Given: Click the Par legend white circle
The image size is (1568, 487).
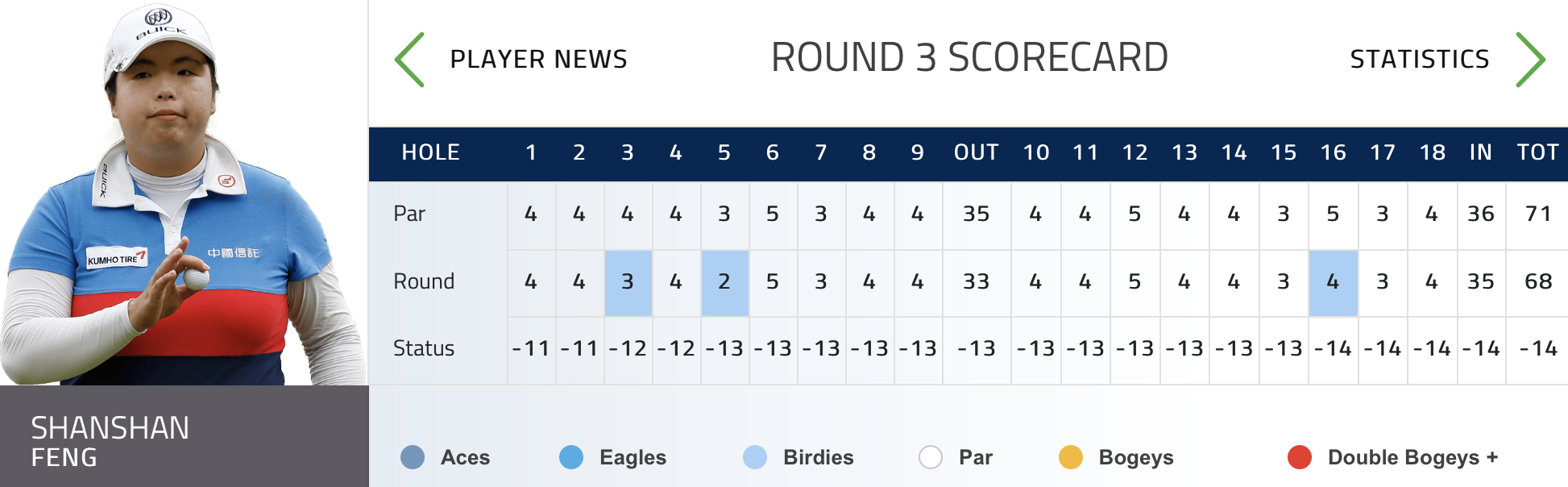Looking at the screenshot, I should pyautogui.click(x=931, y=457).
